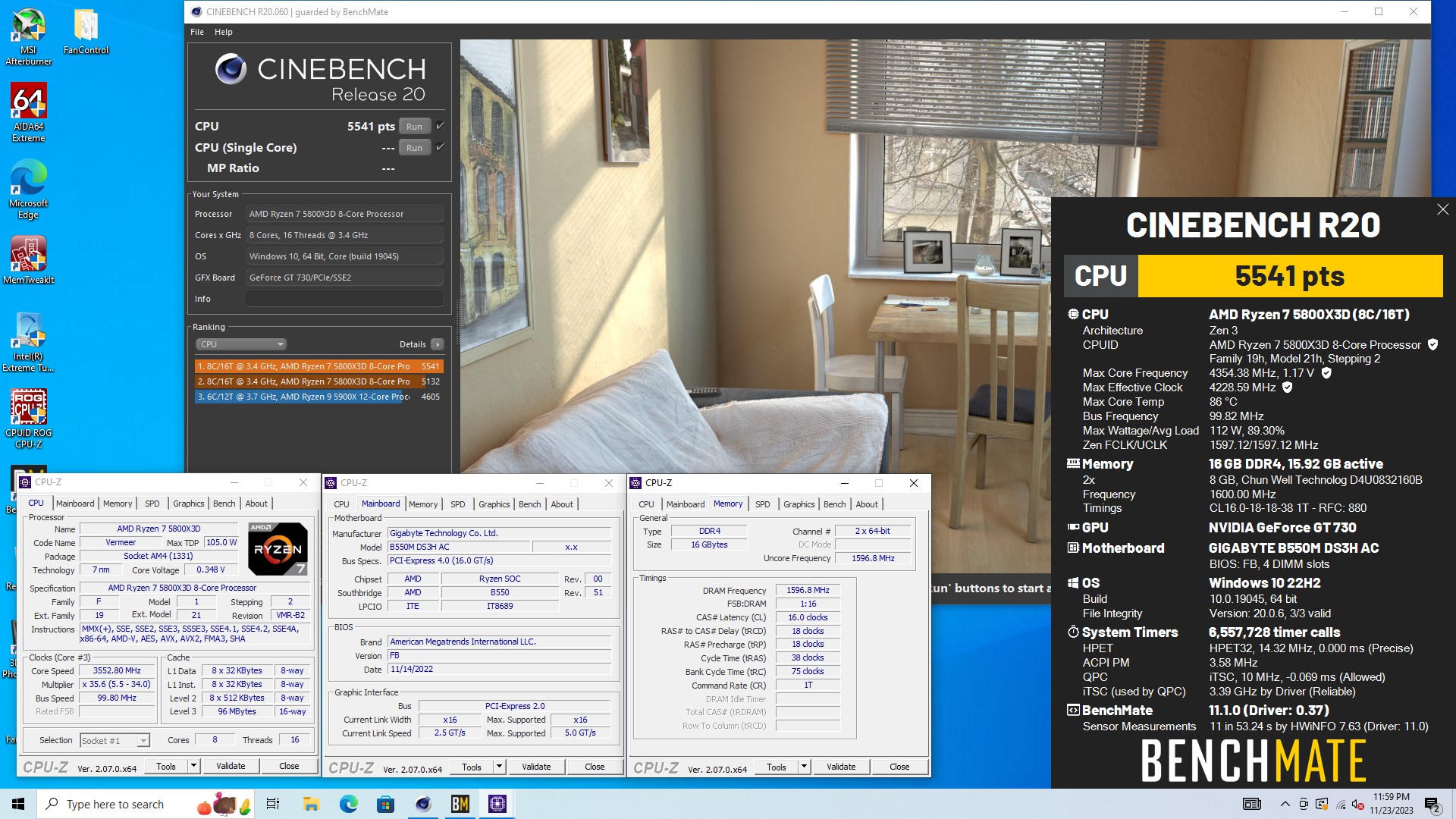Switch to BenchMate via the BM taskbar icon
Viewport: 1456px width, 819px height.
point(460,804)
